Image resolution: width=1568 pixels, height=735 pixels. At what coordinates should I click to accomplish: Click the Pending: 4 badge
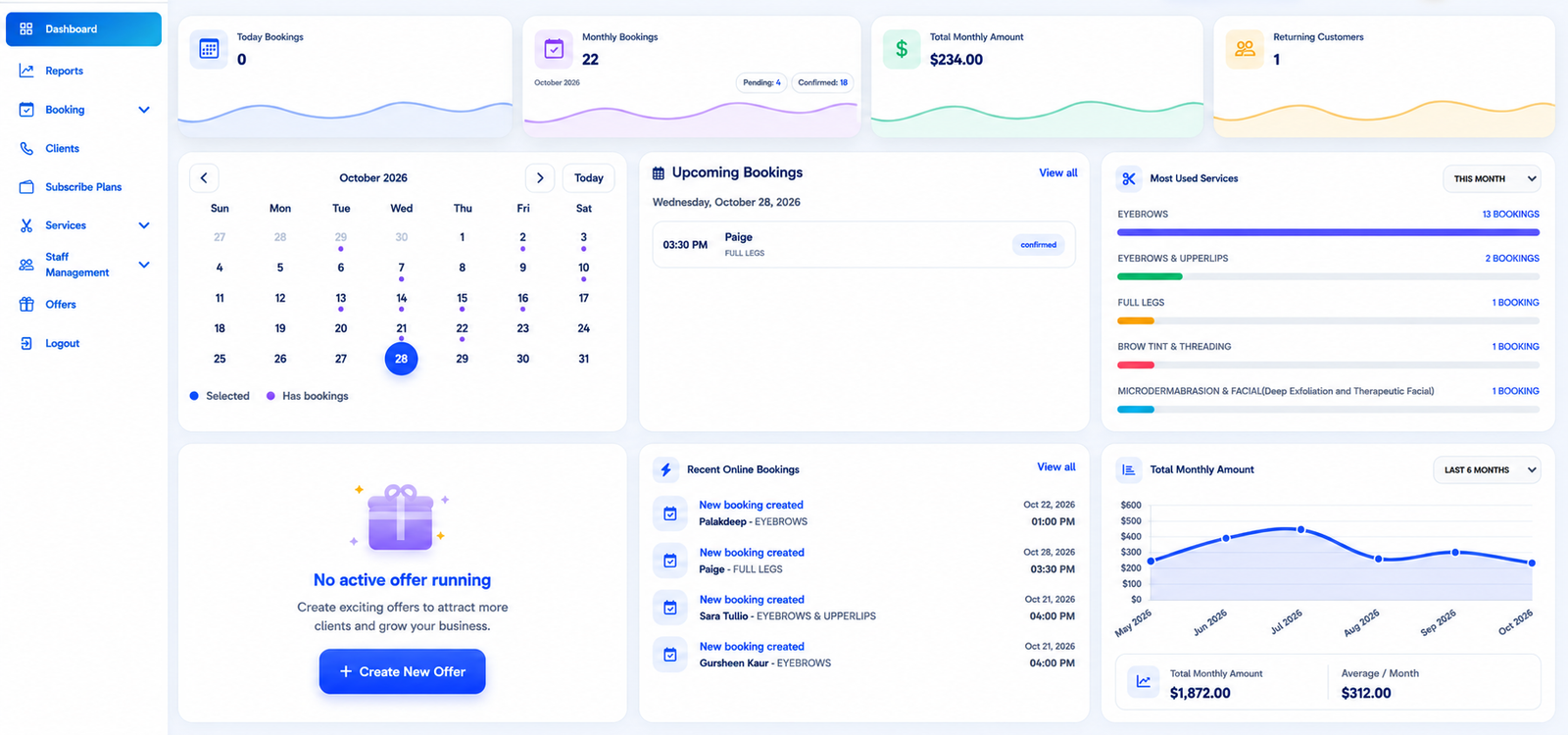[761, 82]
